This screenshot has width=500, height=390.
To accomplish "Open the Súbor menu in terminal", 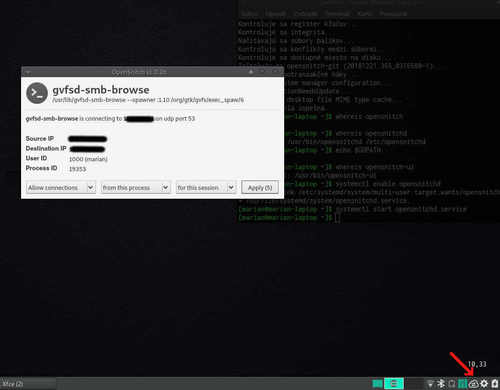I will 249,14.
